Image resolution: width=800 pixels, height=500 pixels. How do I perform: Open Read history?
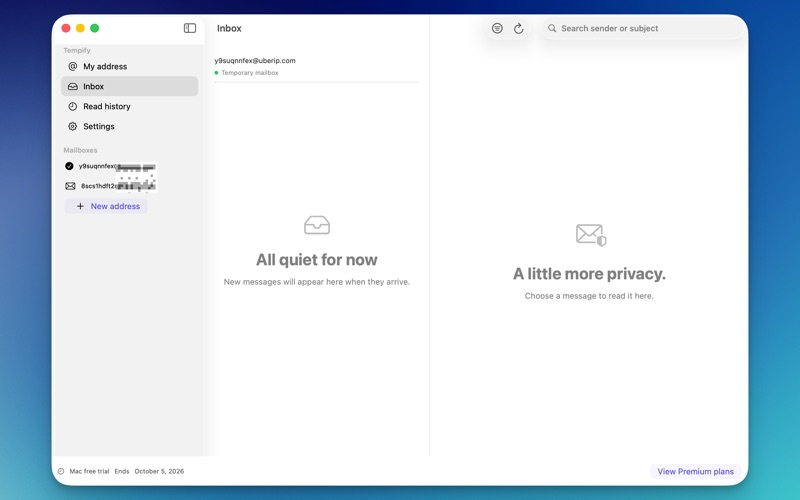point(130,106)
